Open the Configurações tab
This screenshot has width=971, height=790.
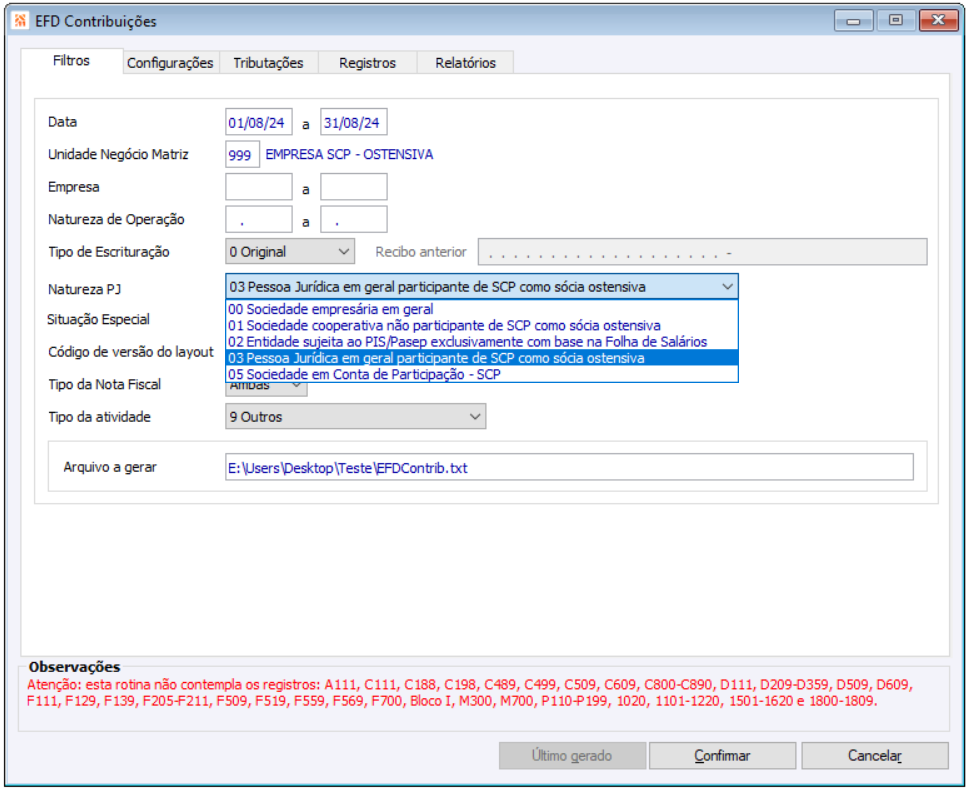tap(170, 63)
